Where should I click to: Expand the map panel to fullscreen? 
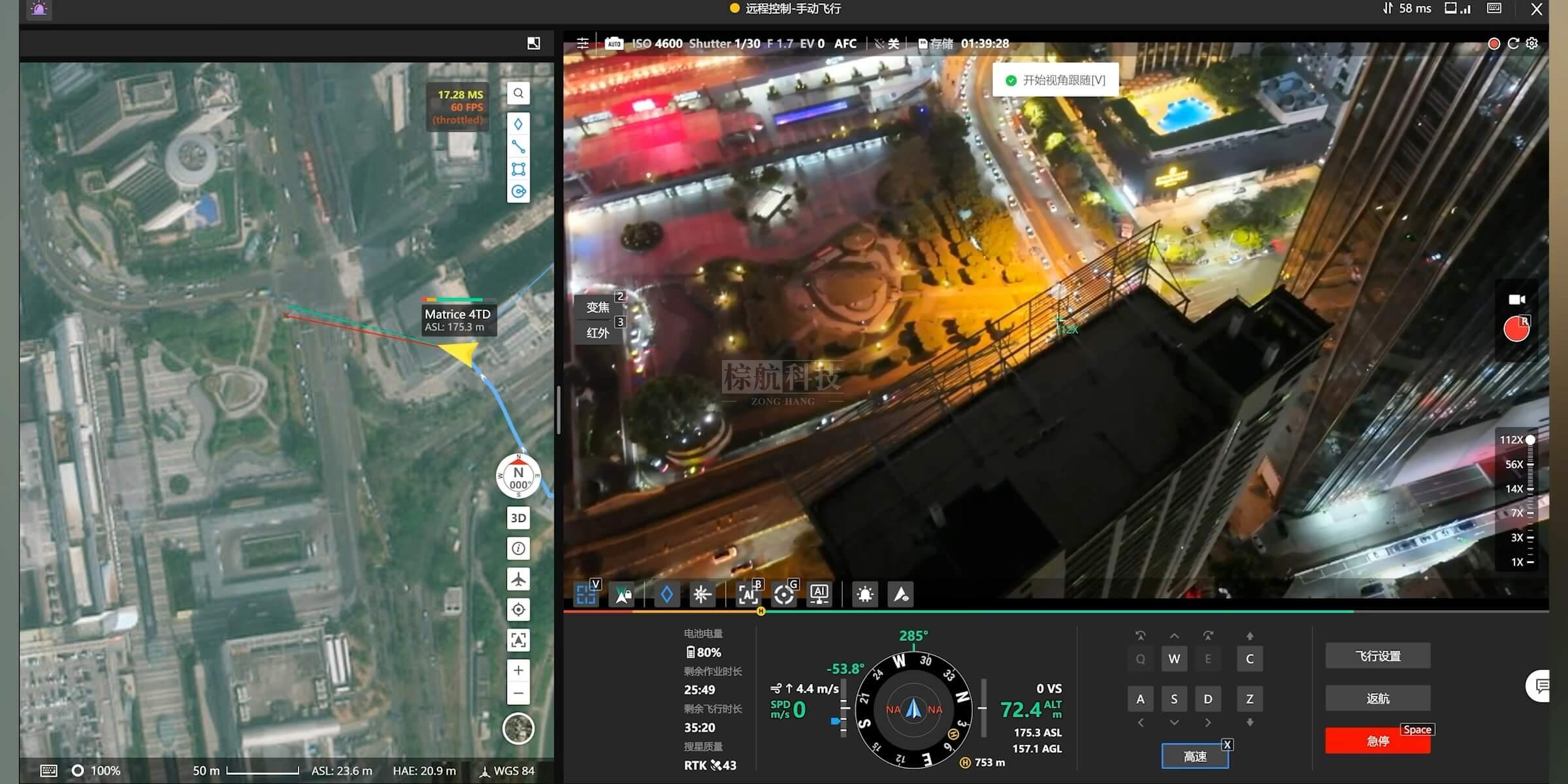(x=534, y=43)
